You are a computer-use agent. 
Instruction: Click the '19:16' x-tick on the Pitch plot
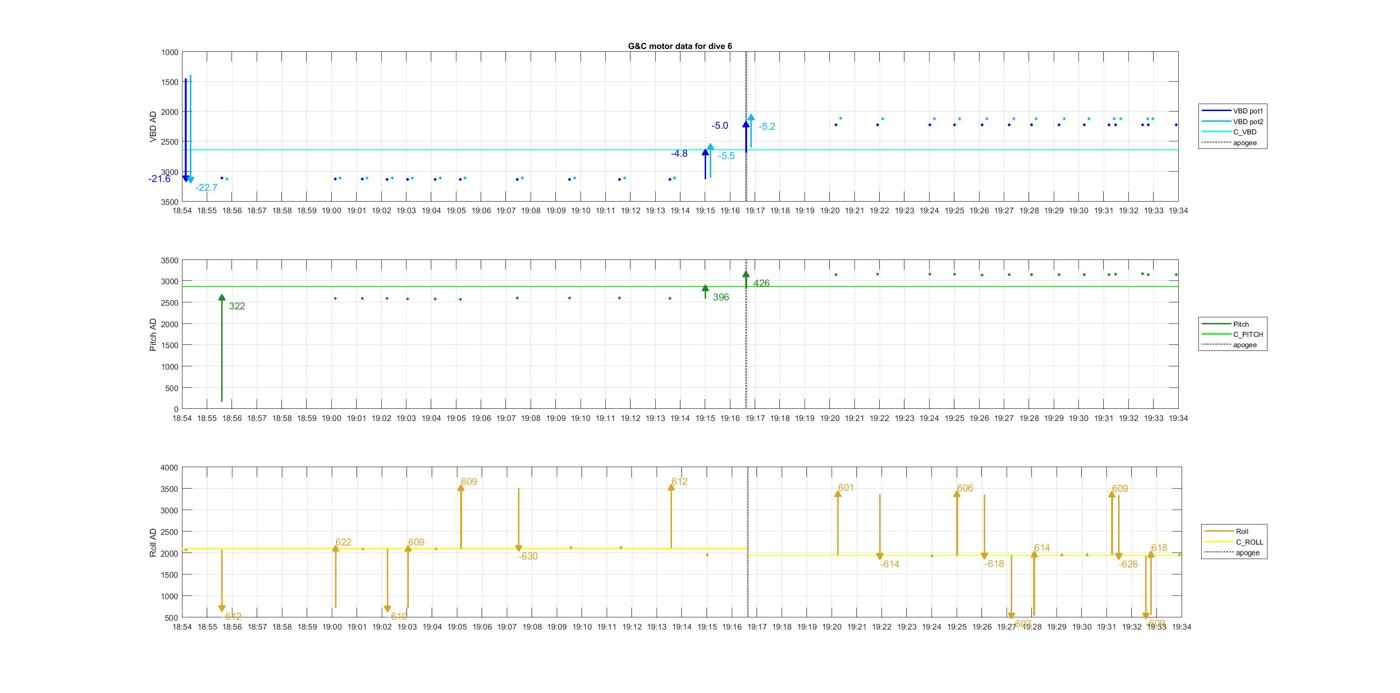(x=731, y=418)
